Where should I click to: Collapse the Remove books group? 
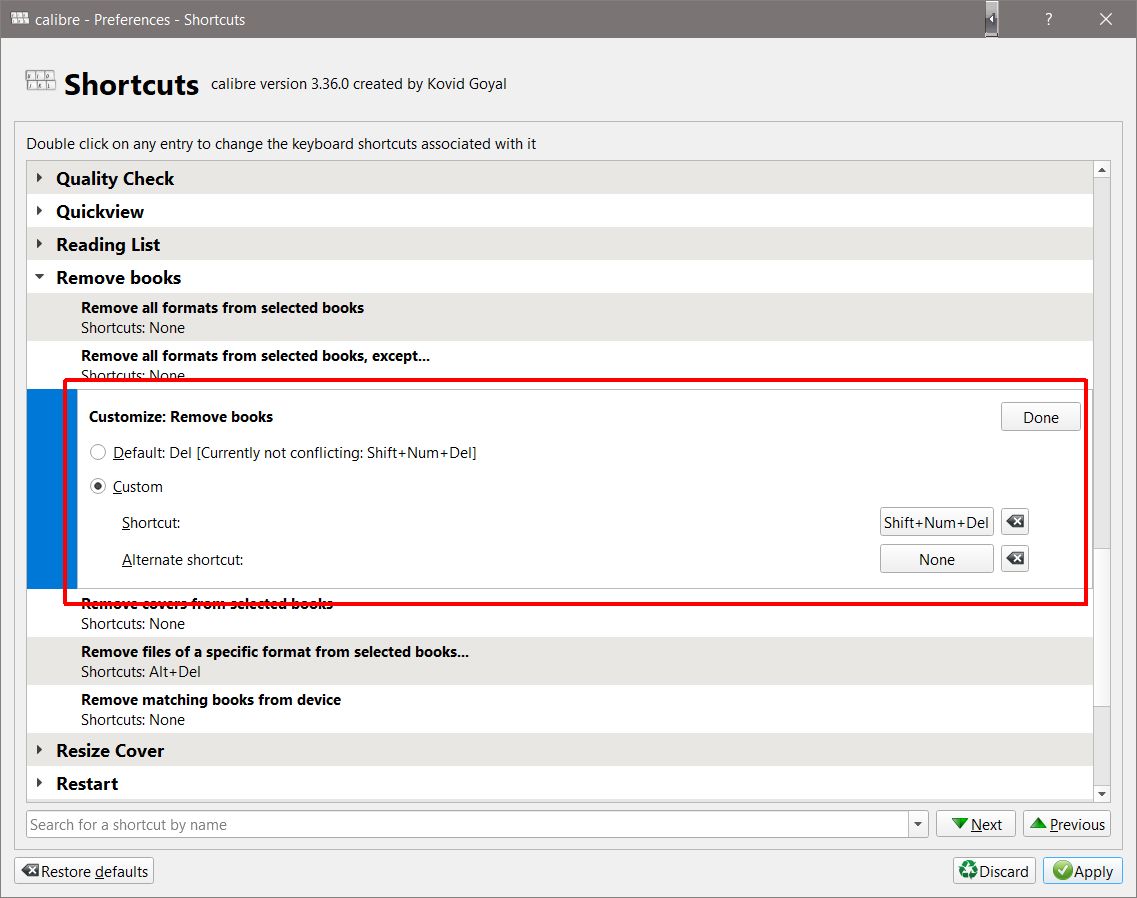[40, 277]
